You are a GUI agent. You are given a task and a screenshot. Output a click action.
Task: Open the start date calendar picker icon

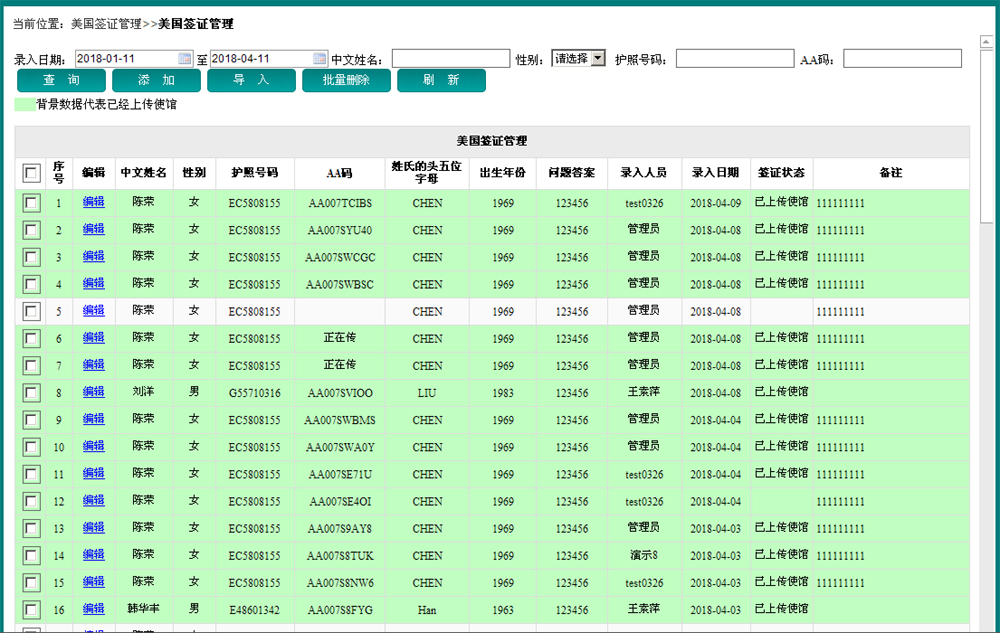click(x=184, y=59)
